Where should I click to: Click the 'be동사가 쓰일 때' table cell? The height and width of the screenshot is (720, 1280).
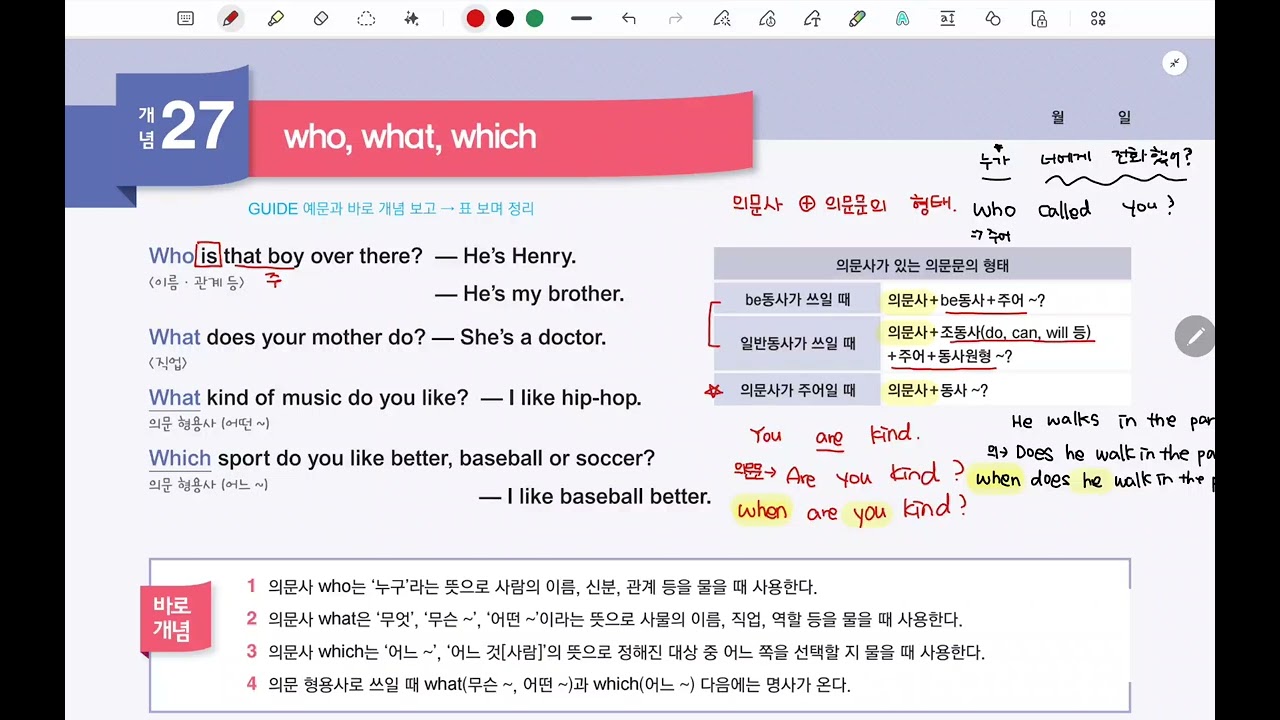[797, 299]
